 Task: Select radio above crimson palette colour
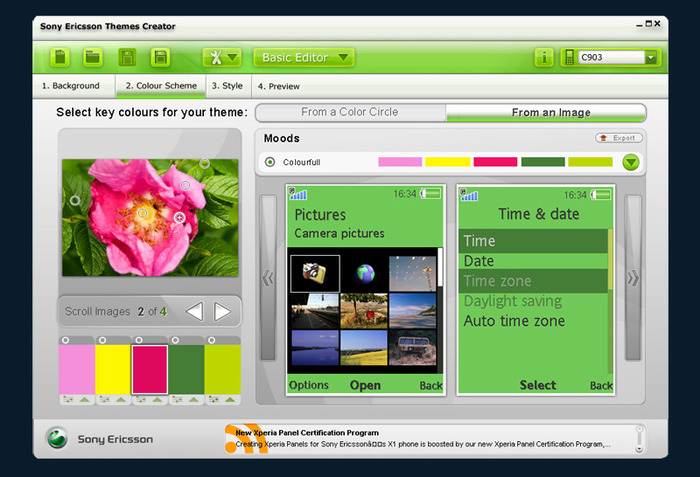click(x=139, y=340)
